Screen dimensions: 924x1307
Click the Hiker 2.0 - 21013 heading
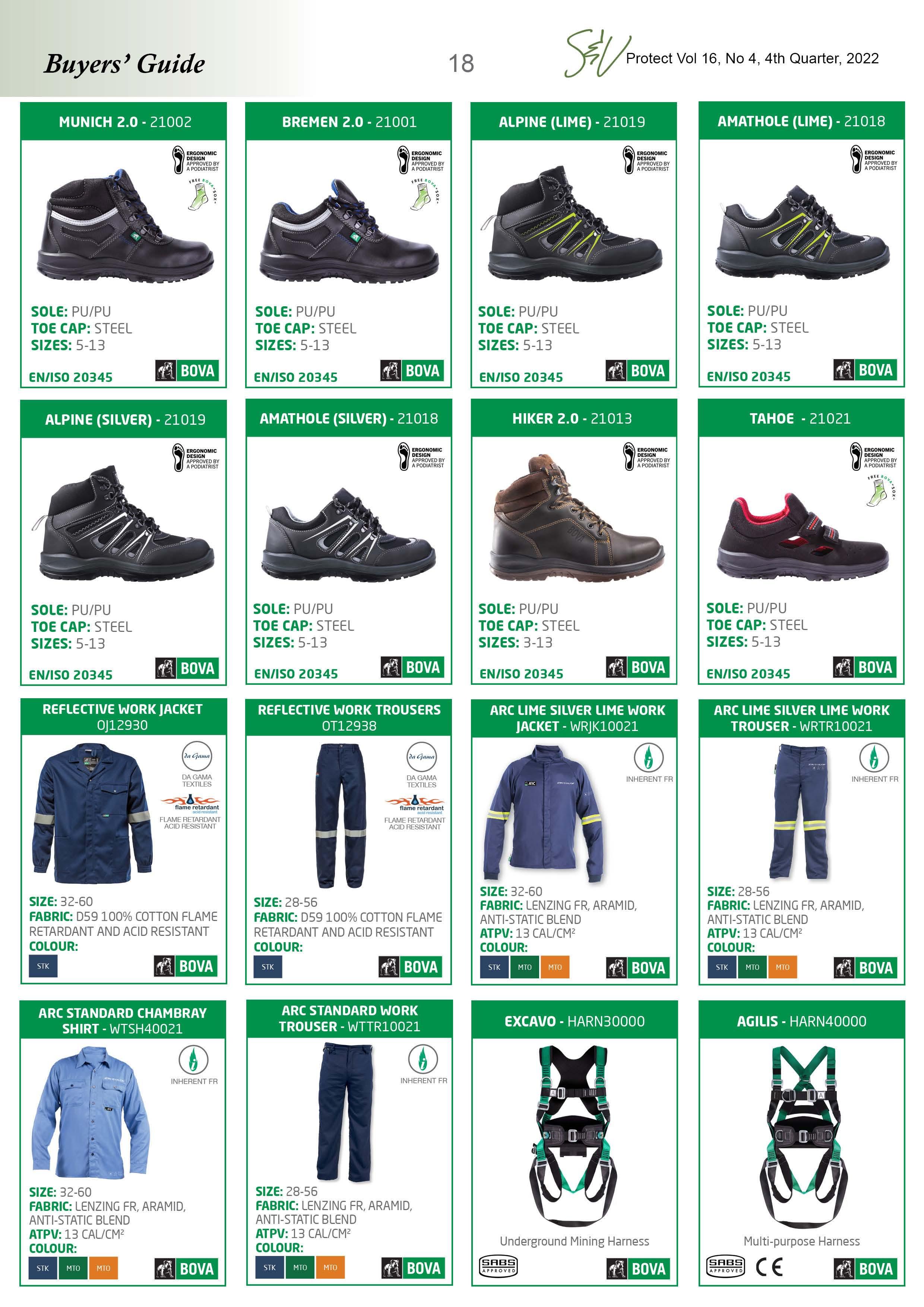572,418
